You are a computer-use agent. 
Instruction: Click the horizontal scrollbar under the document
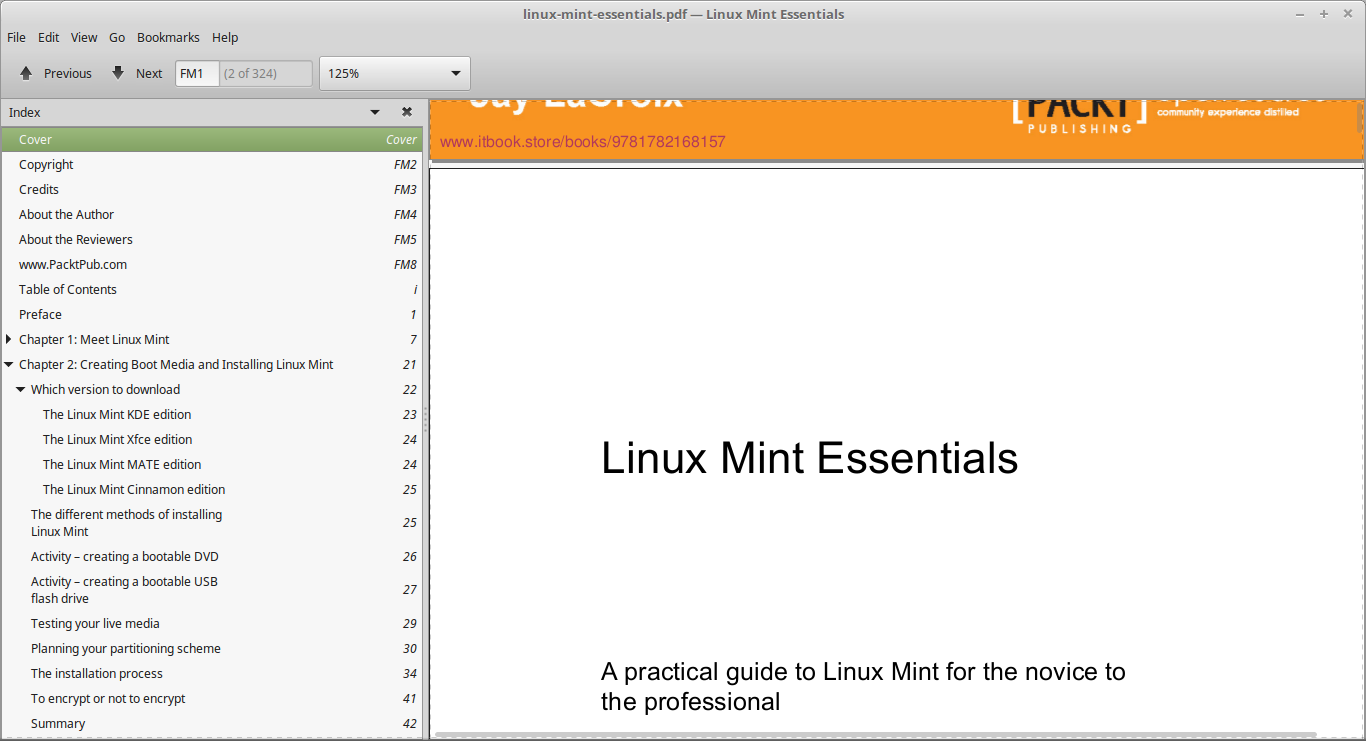point(875,735)
